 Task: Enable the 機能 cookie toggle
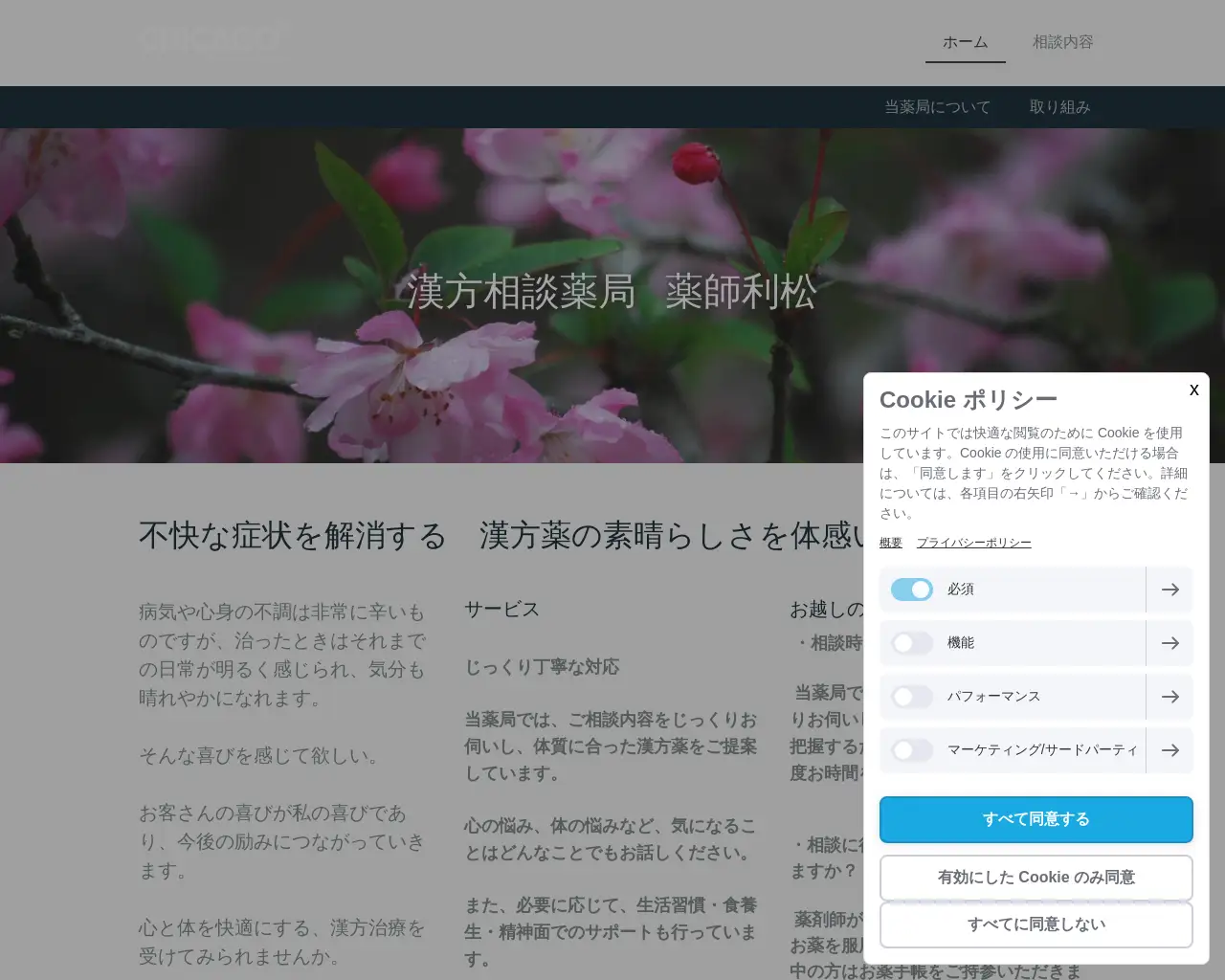click(911, 643)
